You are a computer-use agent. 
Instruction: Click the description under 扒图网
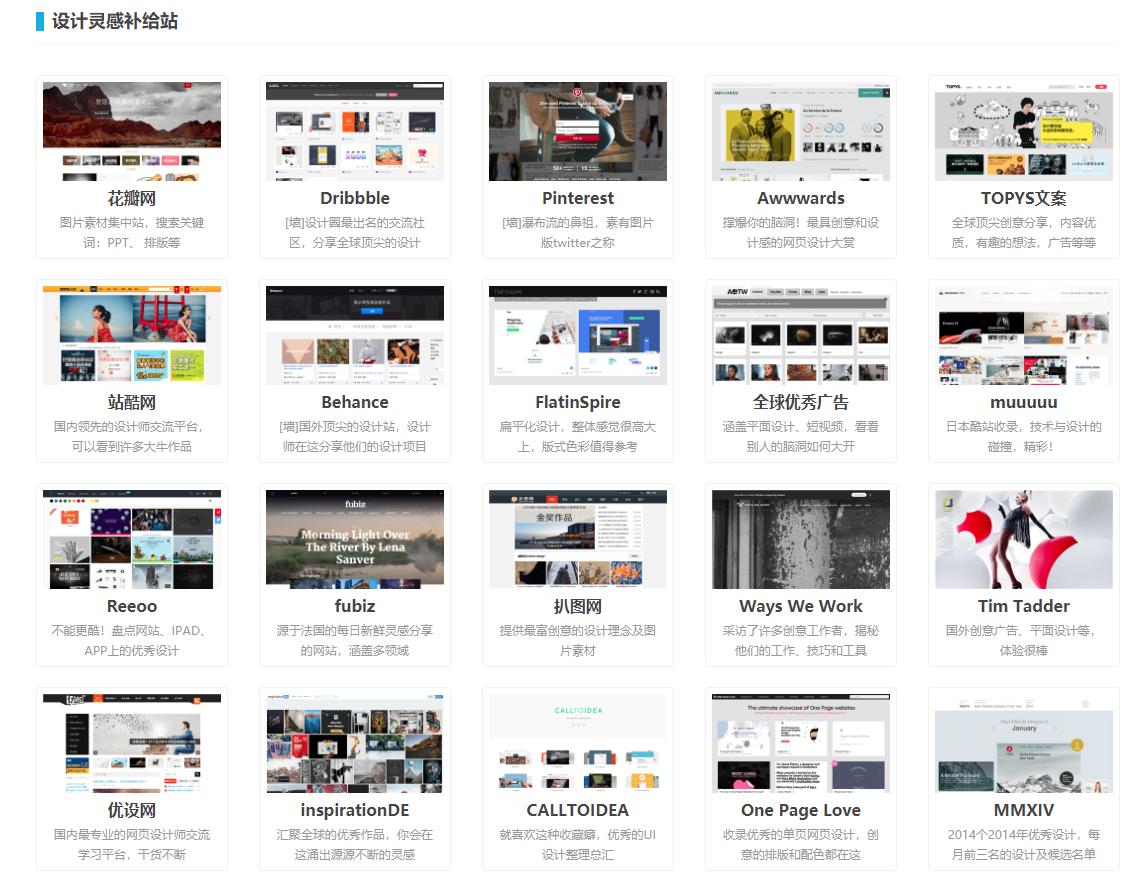pyautogui.click(x=578, y=640)
